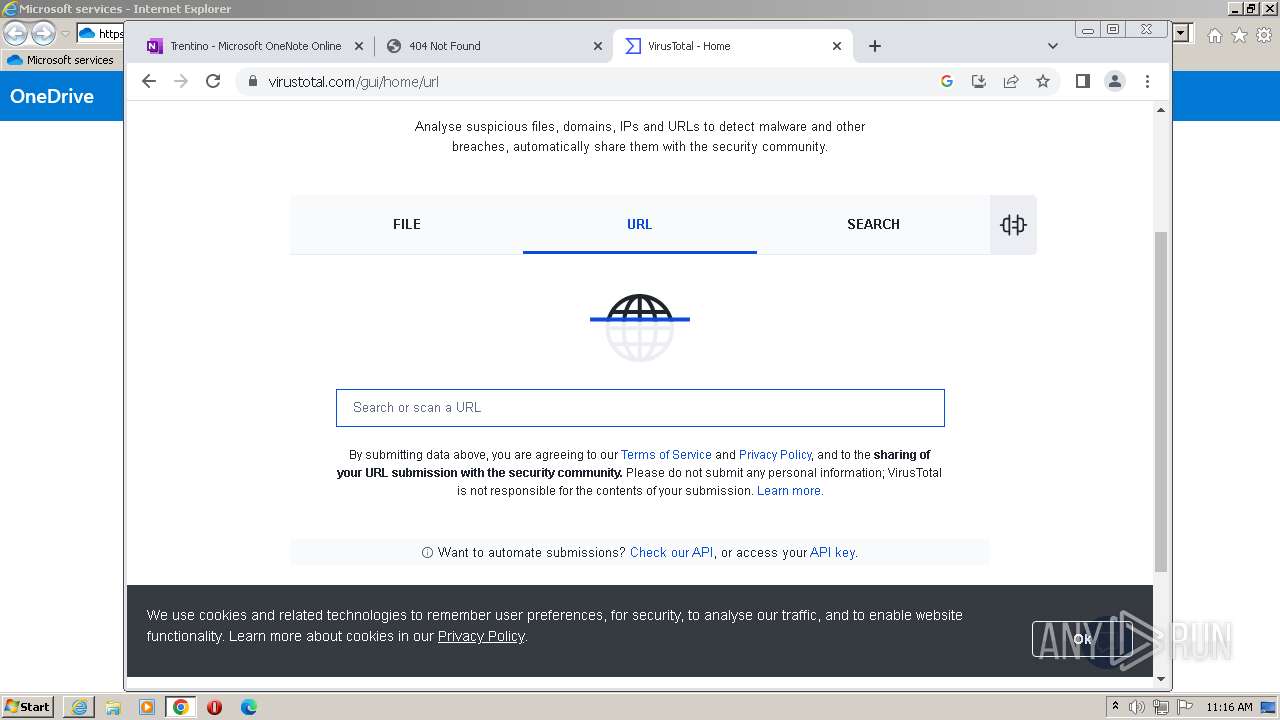Click the Internet Explorer back button
This screenshot has width=1280, height=720.
pos(15,33)
